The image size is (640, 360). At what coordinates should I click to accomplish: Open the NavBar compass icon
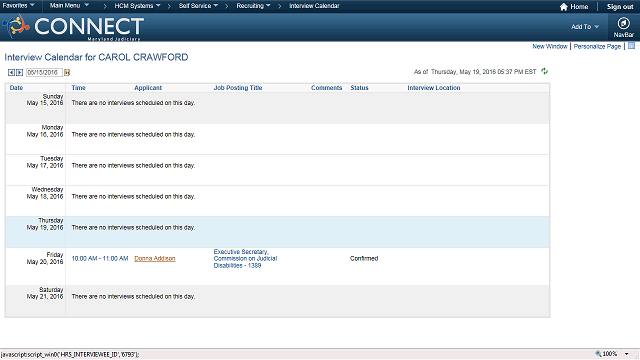(x=623, y=23)
